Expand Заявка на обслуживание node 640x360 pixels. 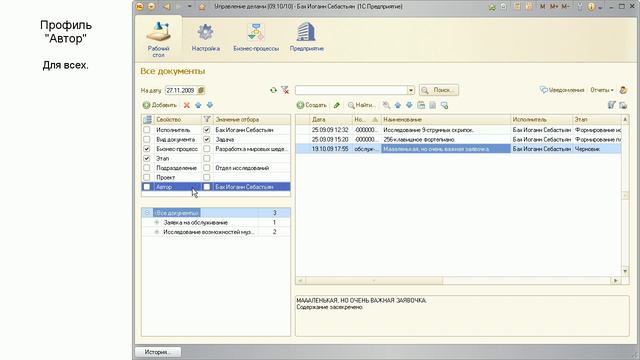point(157,222)
